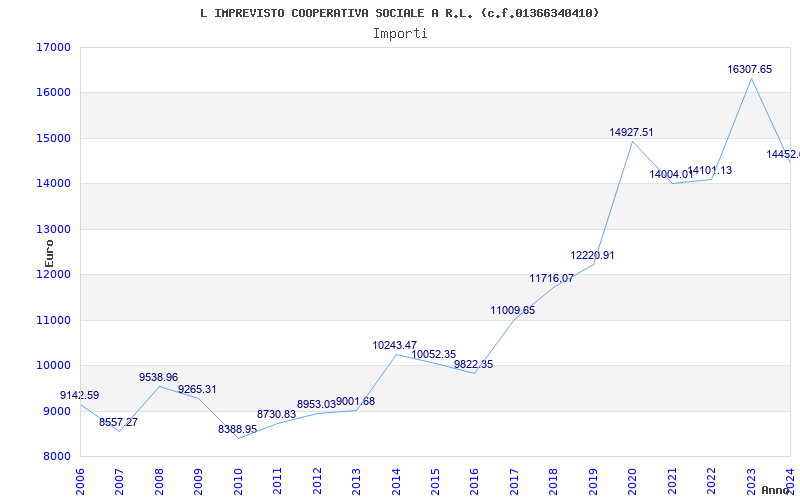This screenshot has width=800, height=500.
Task: Click the peak value label 16307.65
Action: tap(749, 69)
